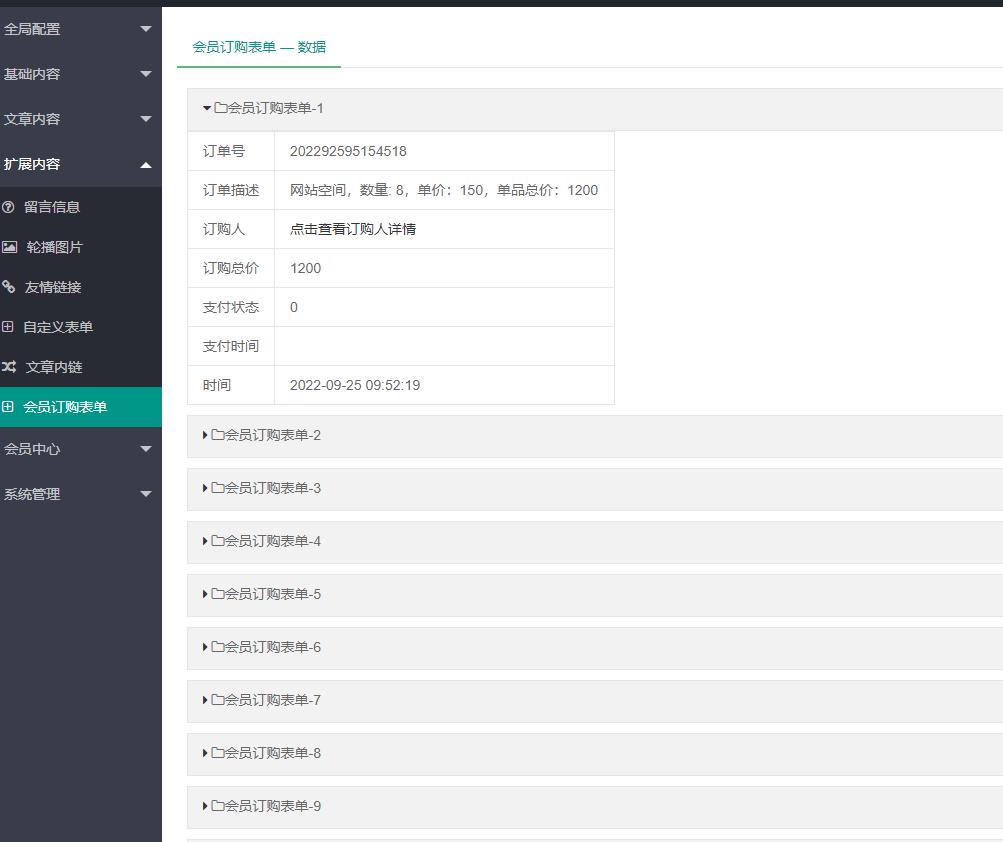Click the 留言信息 question-mark icon
Viewport: 1003px width, 842px height.
tap(9, 207)
